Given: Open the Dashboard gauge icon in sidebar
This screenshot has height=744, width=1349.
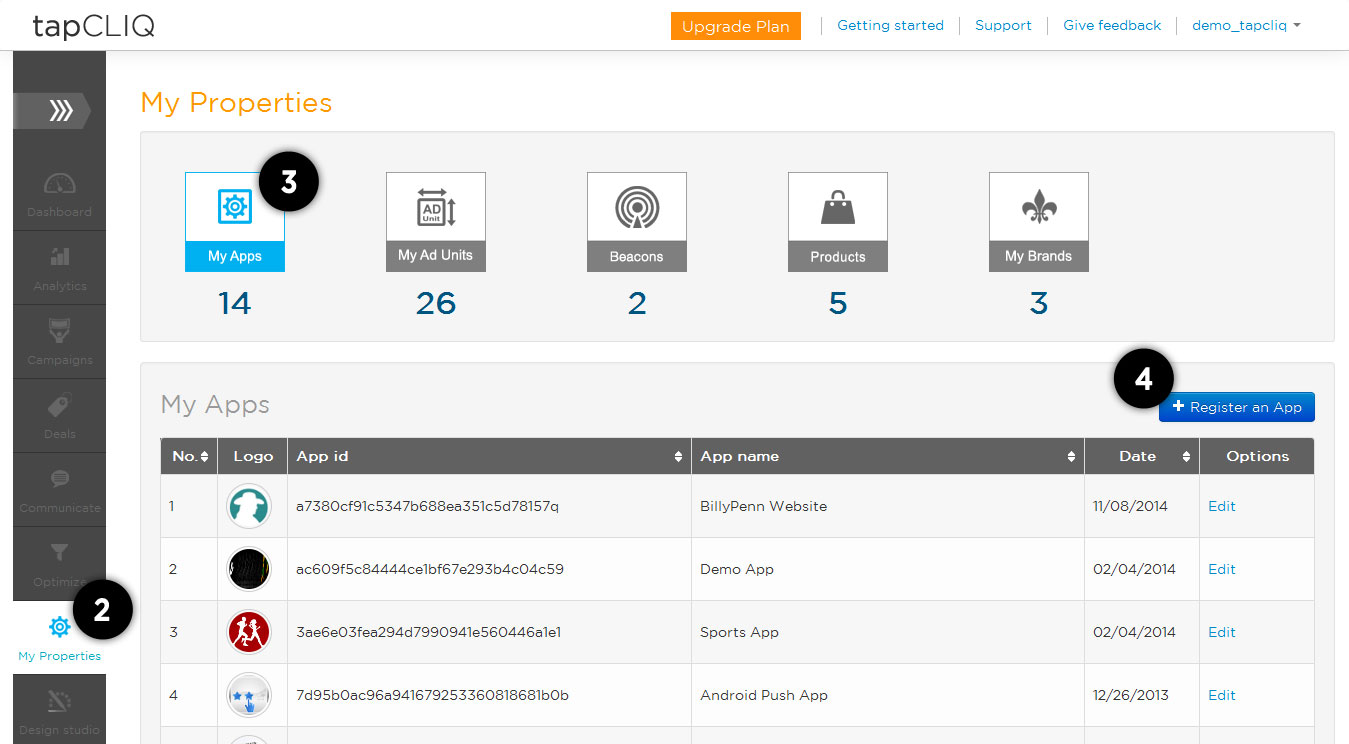Looking at the screenshot, I should 60,184.
